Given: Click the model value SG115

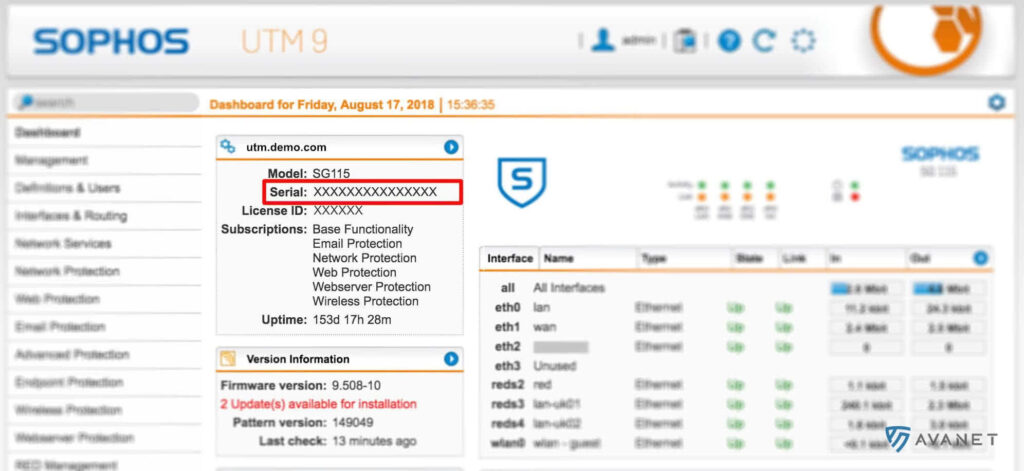Looking at the screenshot, I should 331,174.
